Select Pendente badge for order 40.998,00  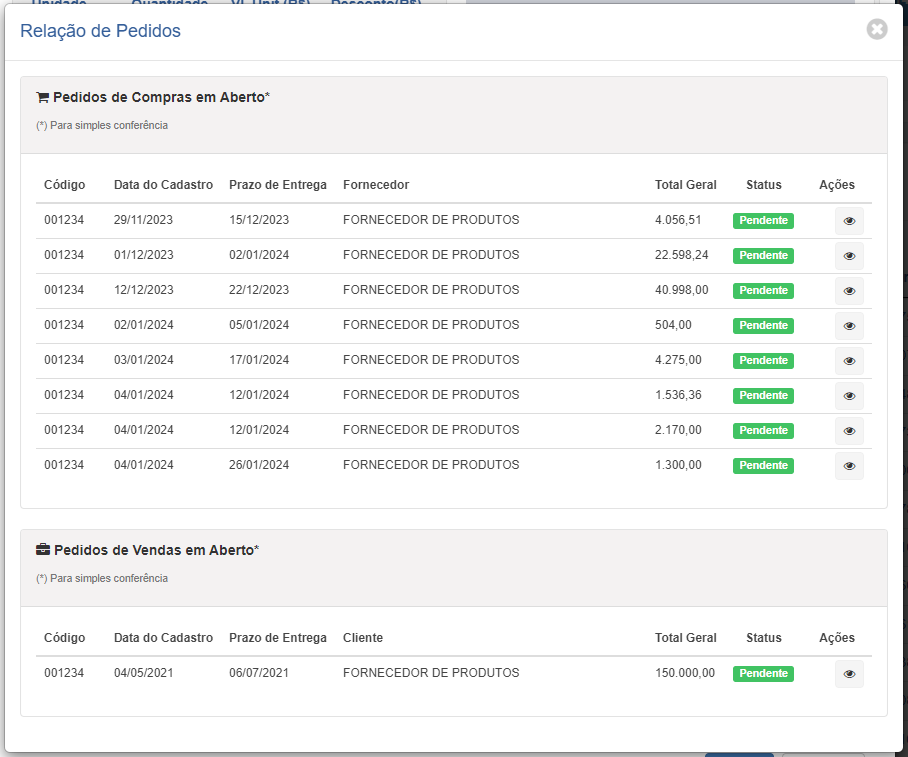tap(763, 291)
